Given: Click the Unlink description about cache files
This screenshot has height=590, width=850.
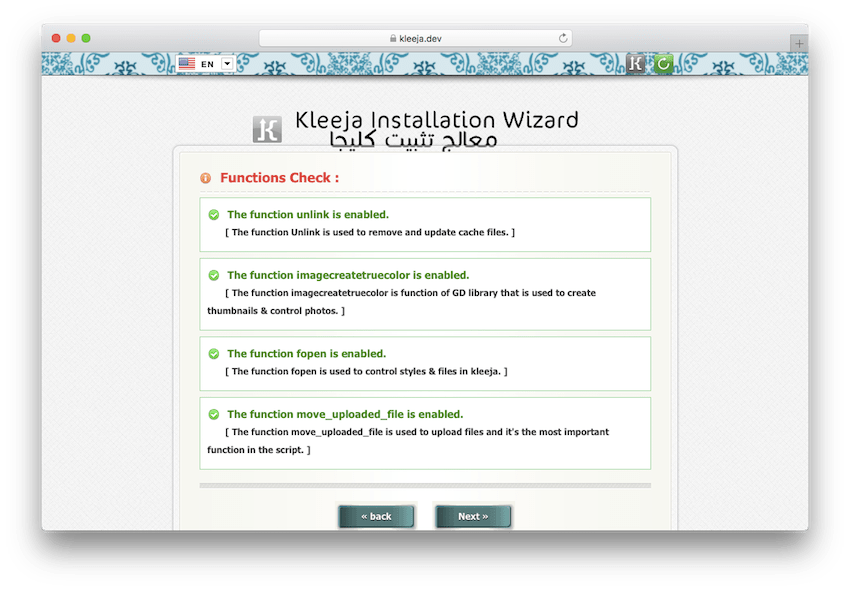Looking at the screenshot, I should pos(370,232).
